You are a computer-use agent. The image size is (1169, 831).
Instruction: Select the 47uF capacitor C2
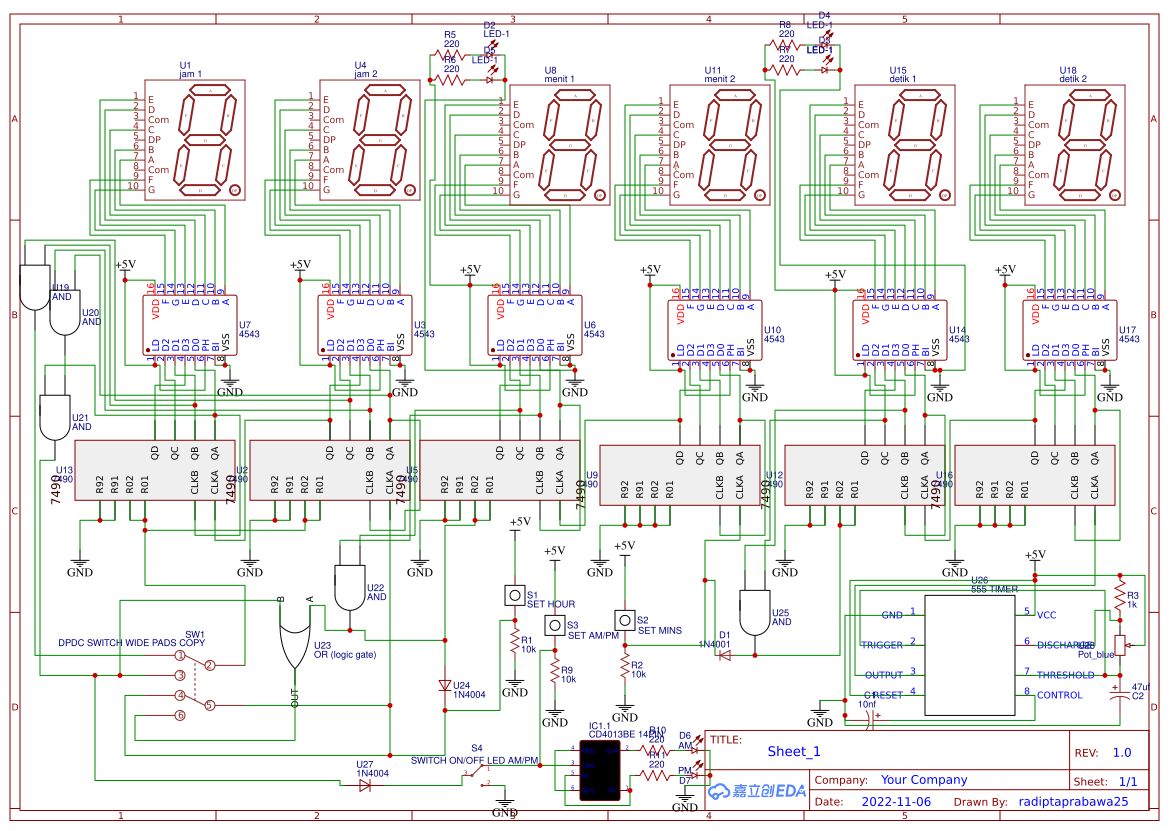(x=1120, y=692)
